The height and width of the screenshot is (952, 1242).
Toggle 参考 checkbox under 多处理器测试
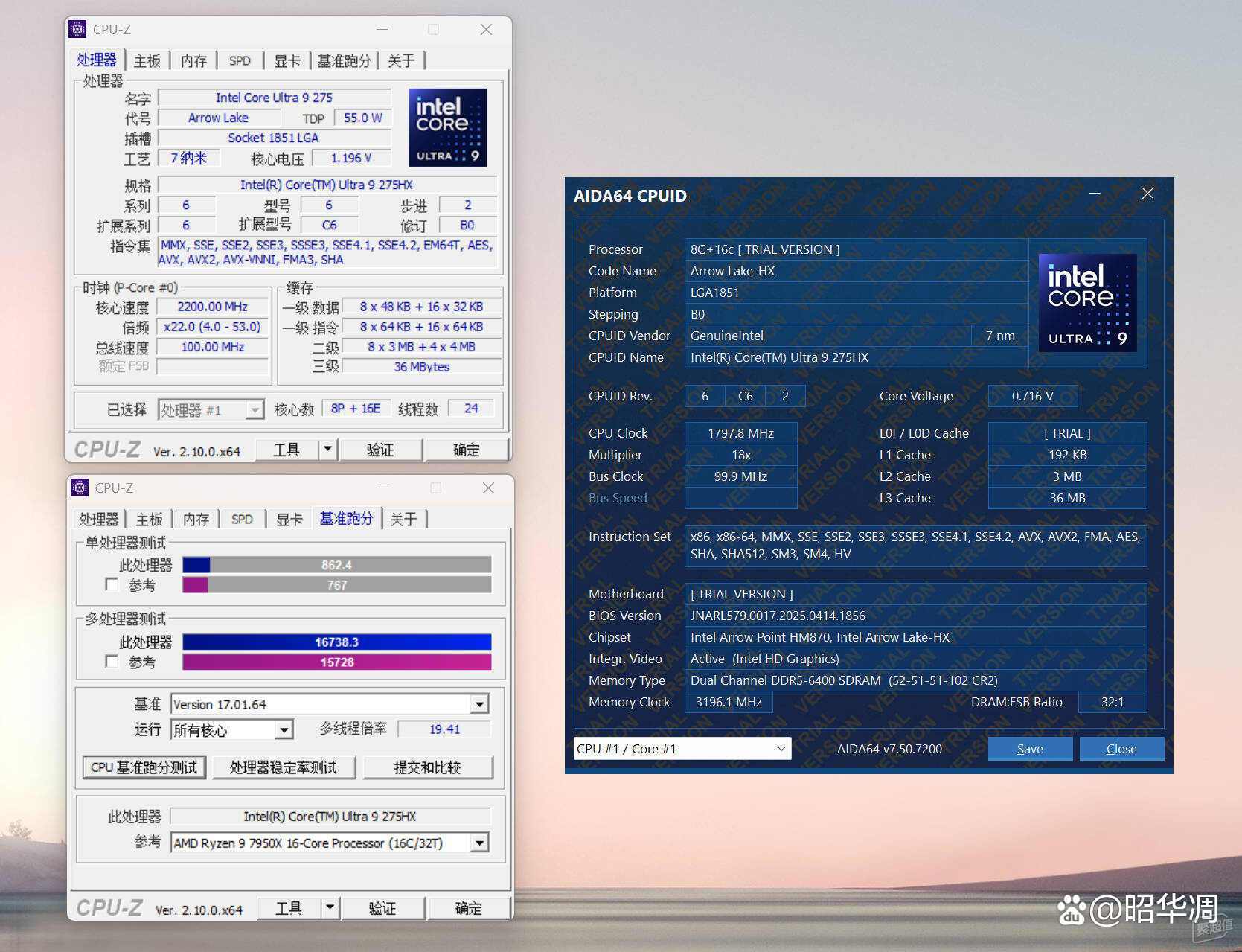112,662
